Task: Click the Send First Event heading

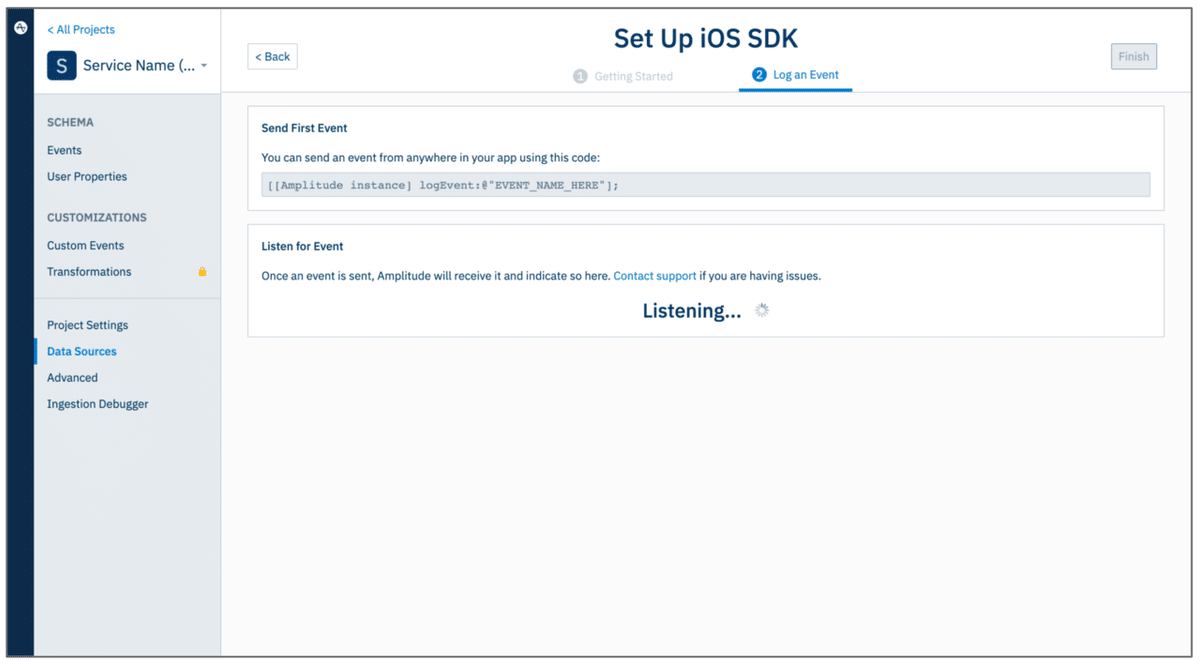Action: pyautogui.click(x=304, y=129)
